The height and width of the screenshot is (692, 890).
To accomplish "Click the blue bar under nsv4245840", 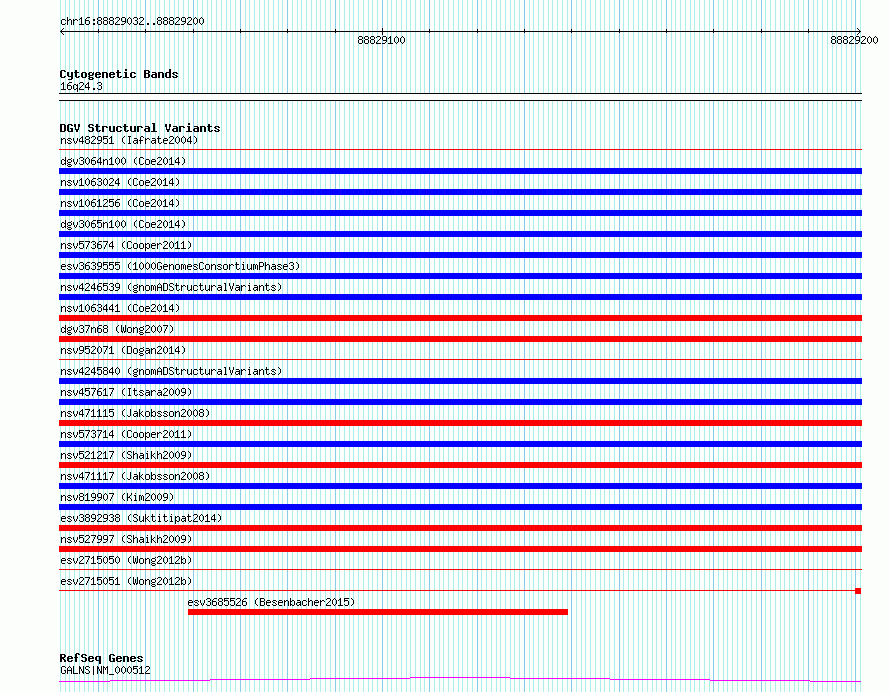I will click(x=460, y=381).
